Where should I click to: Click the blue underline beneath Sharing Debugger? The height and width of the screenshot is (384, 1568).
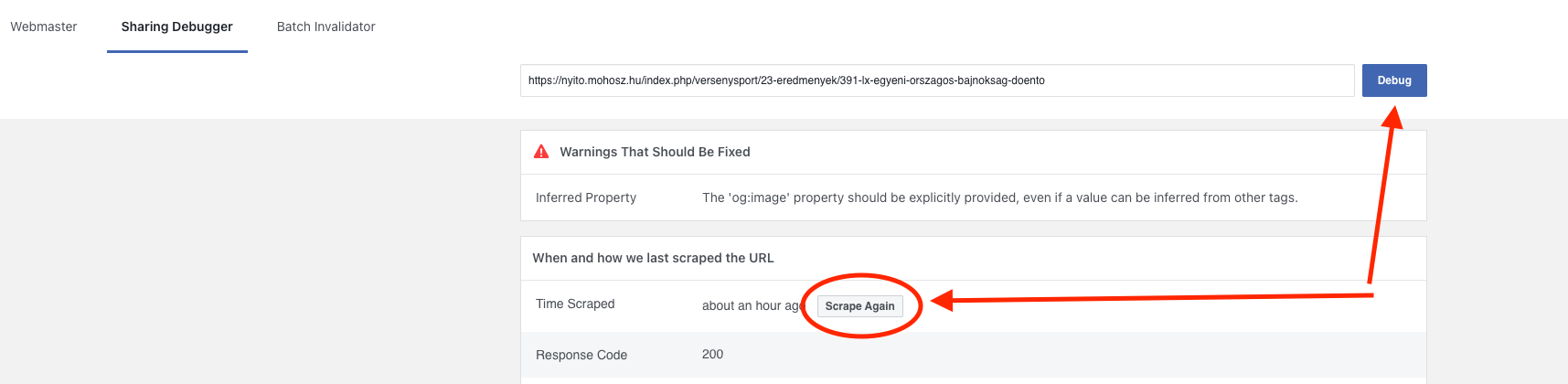[x=177, y=51]
